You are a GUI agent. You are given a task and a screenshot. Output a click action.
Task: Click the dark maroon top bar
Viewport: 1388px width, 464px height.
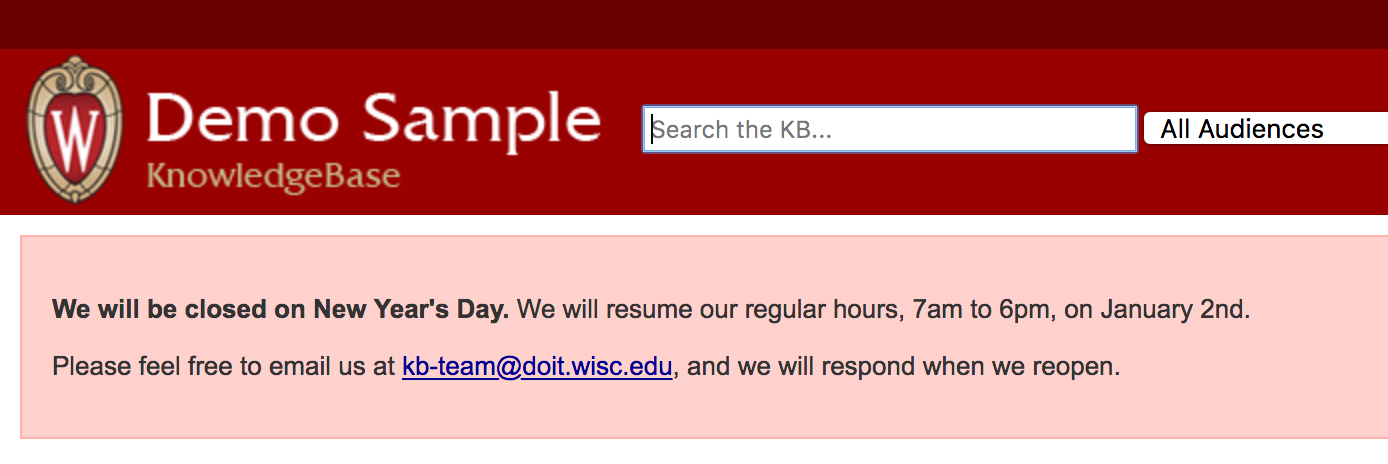[x=694, y=24]
